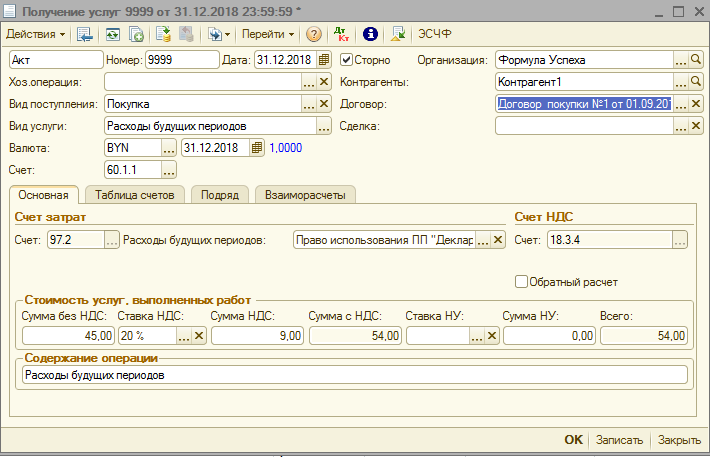Enable the Обратный расчет checkbox
710x457 pixels.
521,282
